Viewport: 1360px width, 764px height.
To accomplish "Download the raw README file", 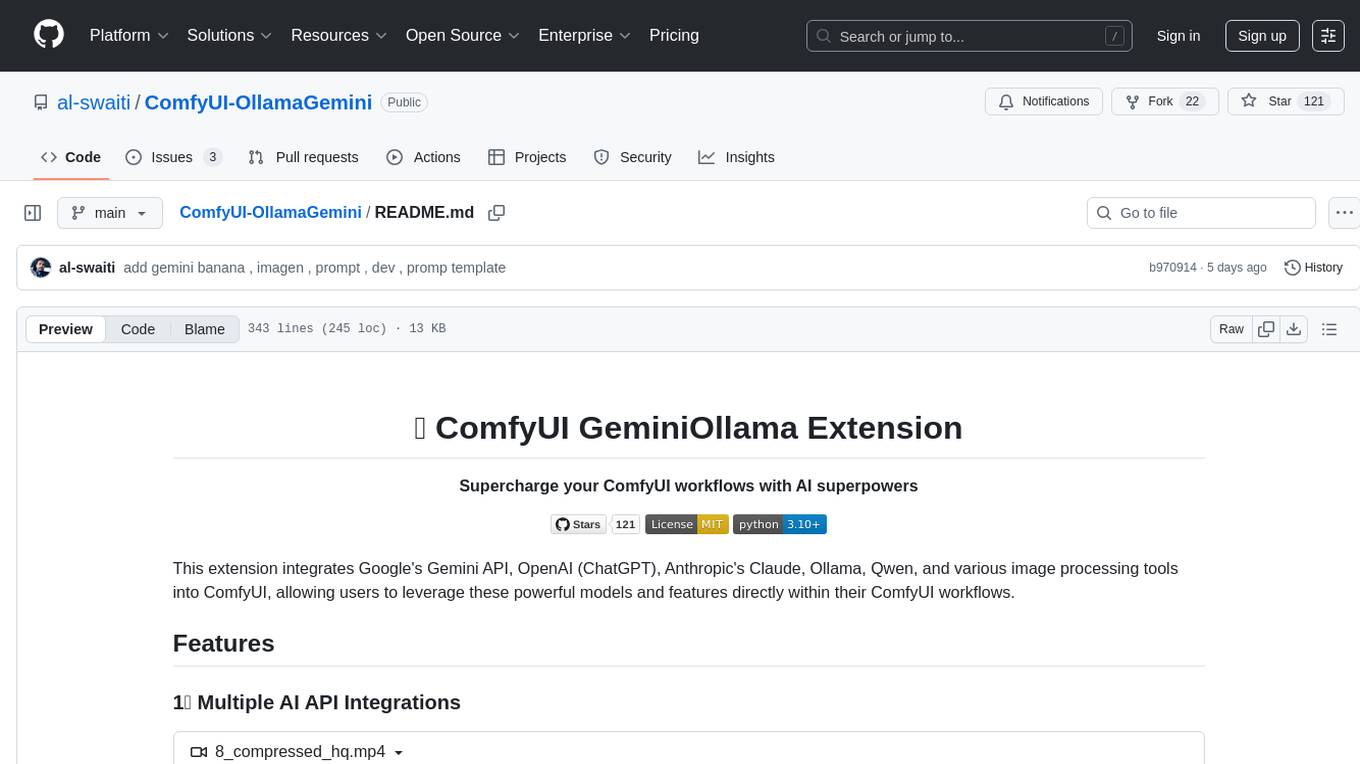I will click(x=1293, y=329).
